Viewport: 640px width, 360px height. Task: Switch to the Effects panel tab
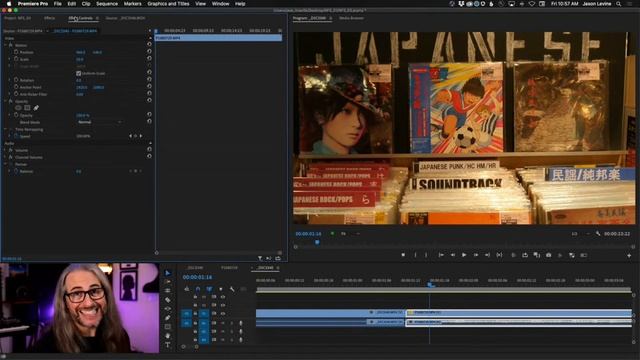click(x=49, y=18)
